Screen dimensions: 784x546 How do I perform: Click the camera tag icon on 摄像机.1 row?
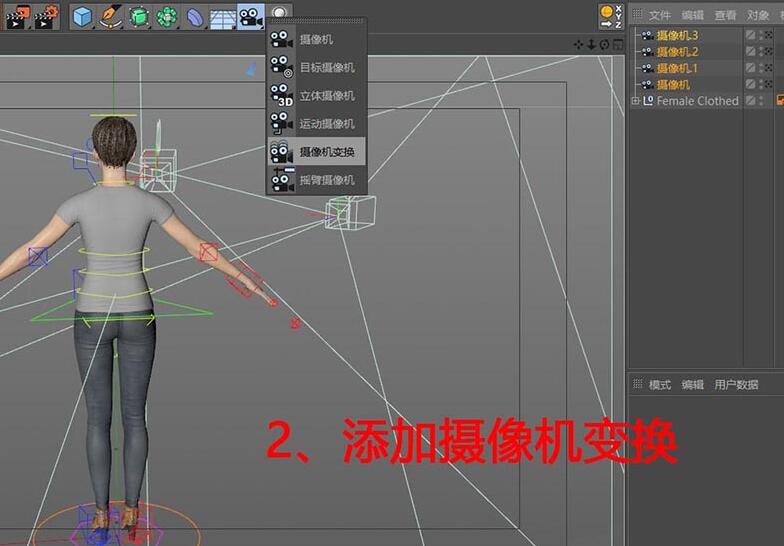[768, 68]
